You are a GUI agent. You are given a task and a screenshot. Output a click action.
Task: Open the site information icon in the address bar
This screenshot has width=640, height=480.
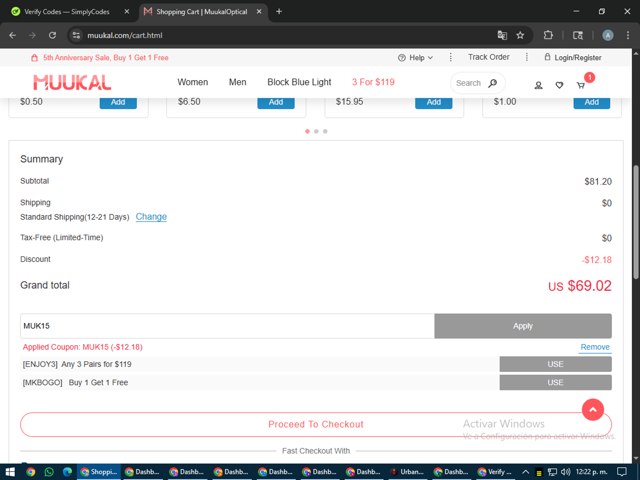(76, 36)
